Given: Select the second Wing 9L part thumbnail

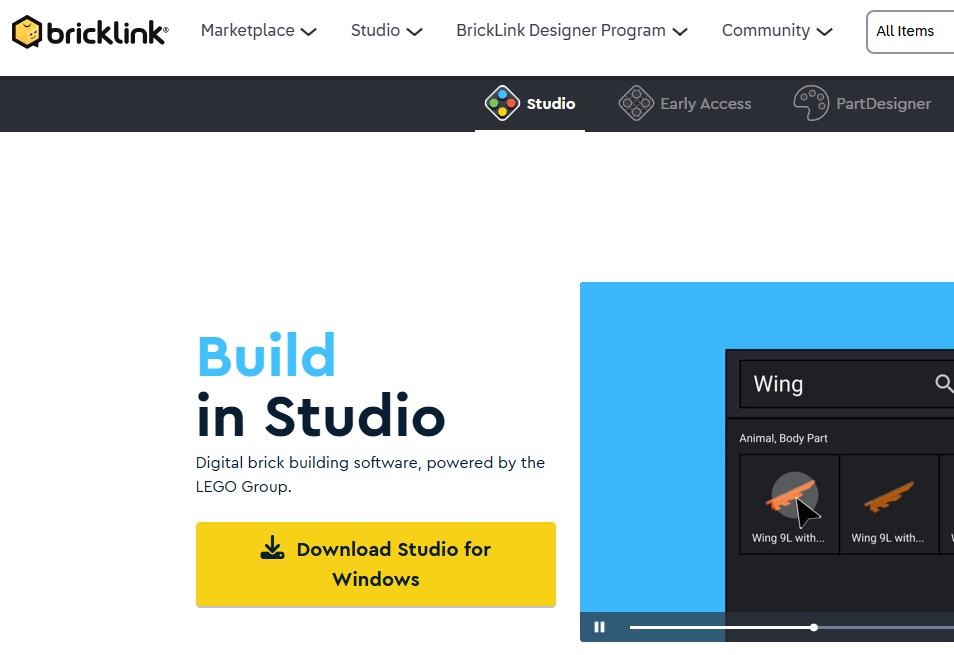Looking at the screenshot, I should (889, 504).
